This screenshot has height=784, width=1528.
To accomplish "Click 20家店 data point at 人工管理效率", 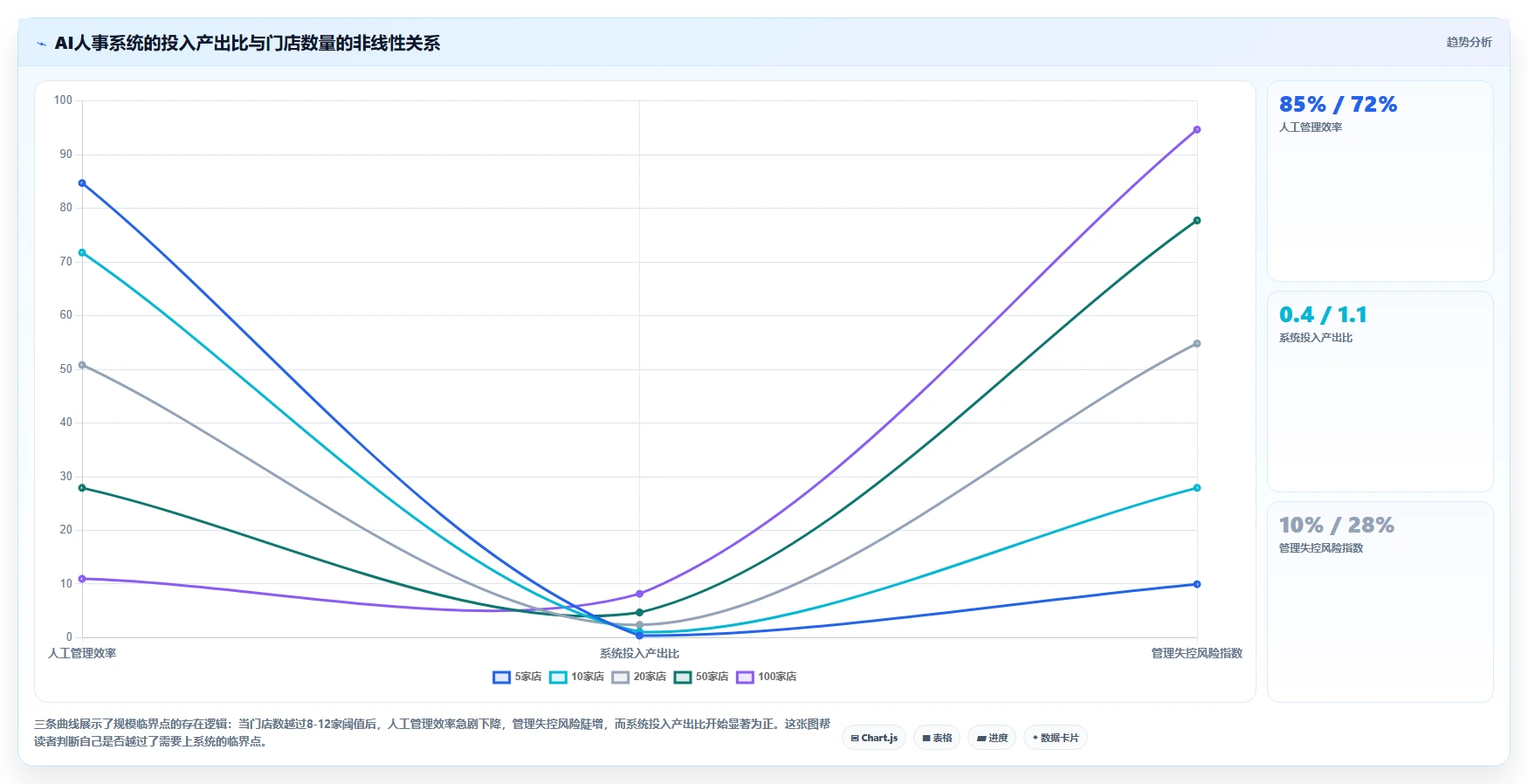I will coord(82,365).
